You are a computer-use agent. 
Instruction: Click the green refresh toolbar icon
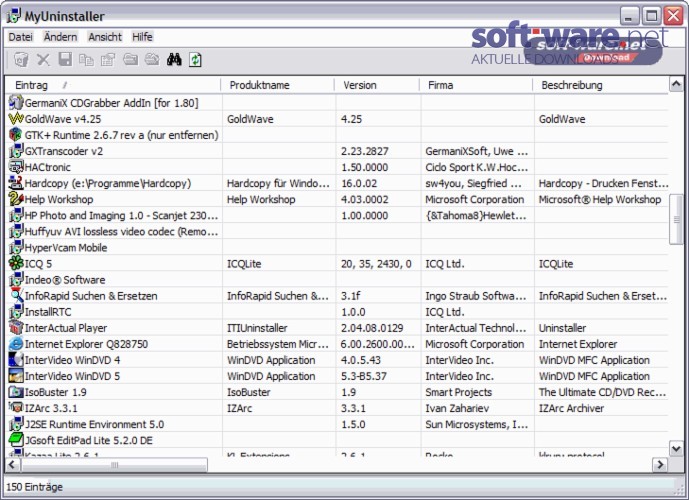(x=195, y=59)
